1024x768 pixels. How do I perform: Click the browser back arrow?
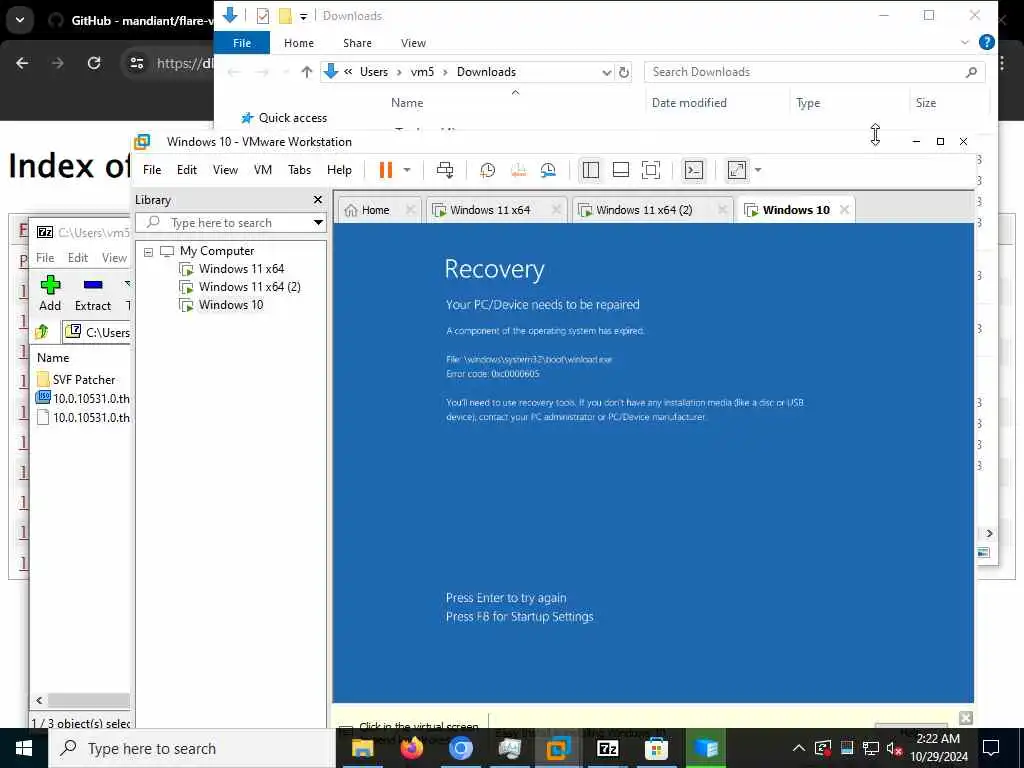[22, 63]
